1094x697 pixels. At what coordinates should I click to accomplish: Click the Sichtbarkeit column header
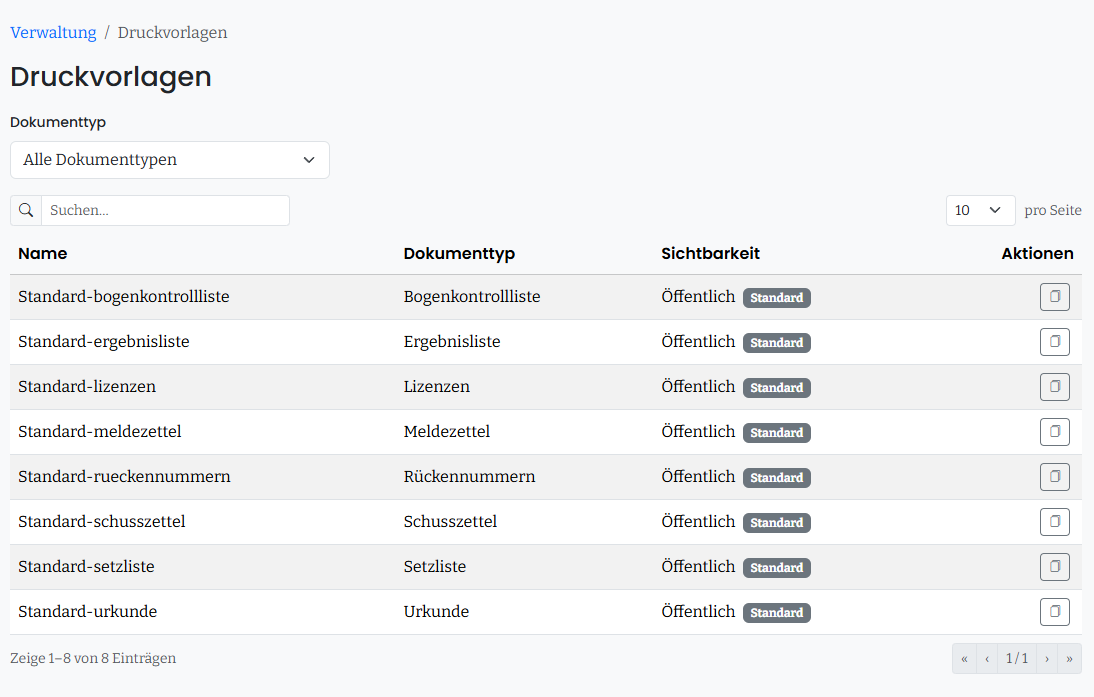(710, 253)
